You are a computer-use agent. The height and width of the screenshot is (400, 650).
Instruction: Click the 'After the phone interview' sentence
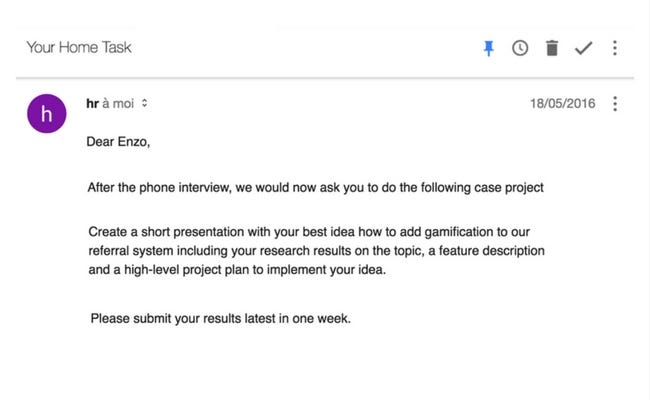(315, 188)
